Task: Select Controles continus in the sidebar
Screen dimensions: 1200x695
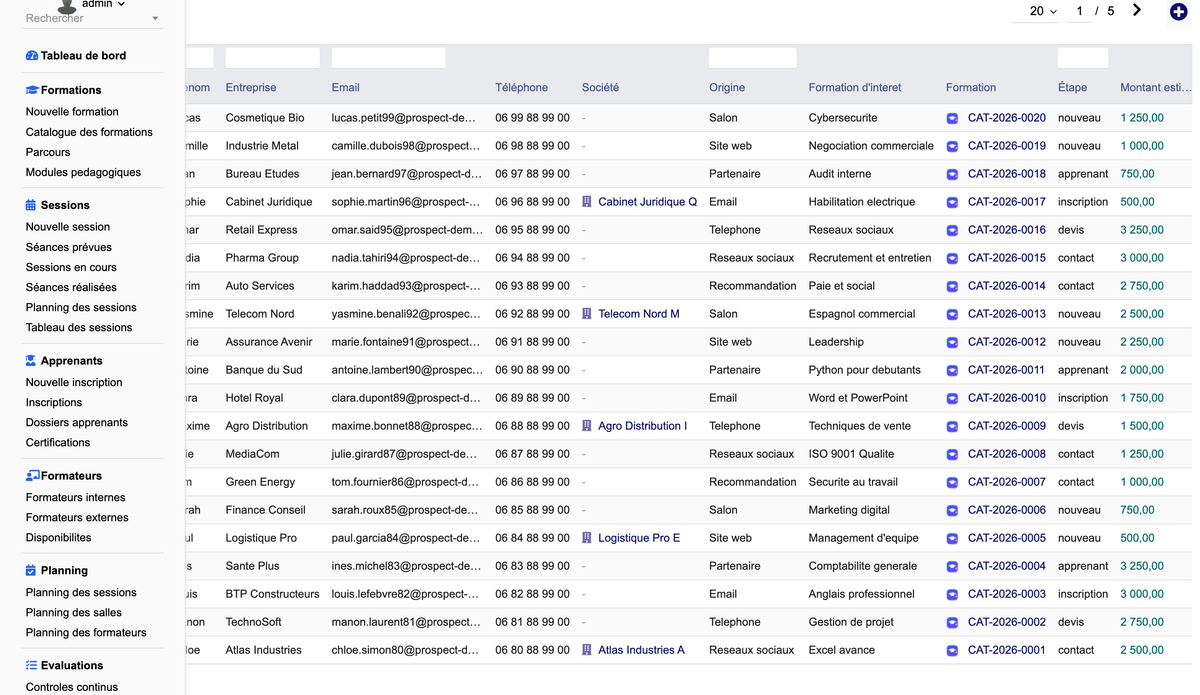Action: click(x=72, y=687)
